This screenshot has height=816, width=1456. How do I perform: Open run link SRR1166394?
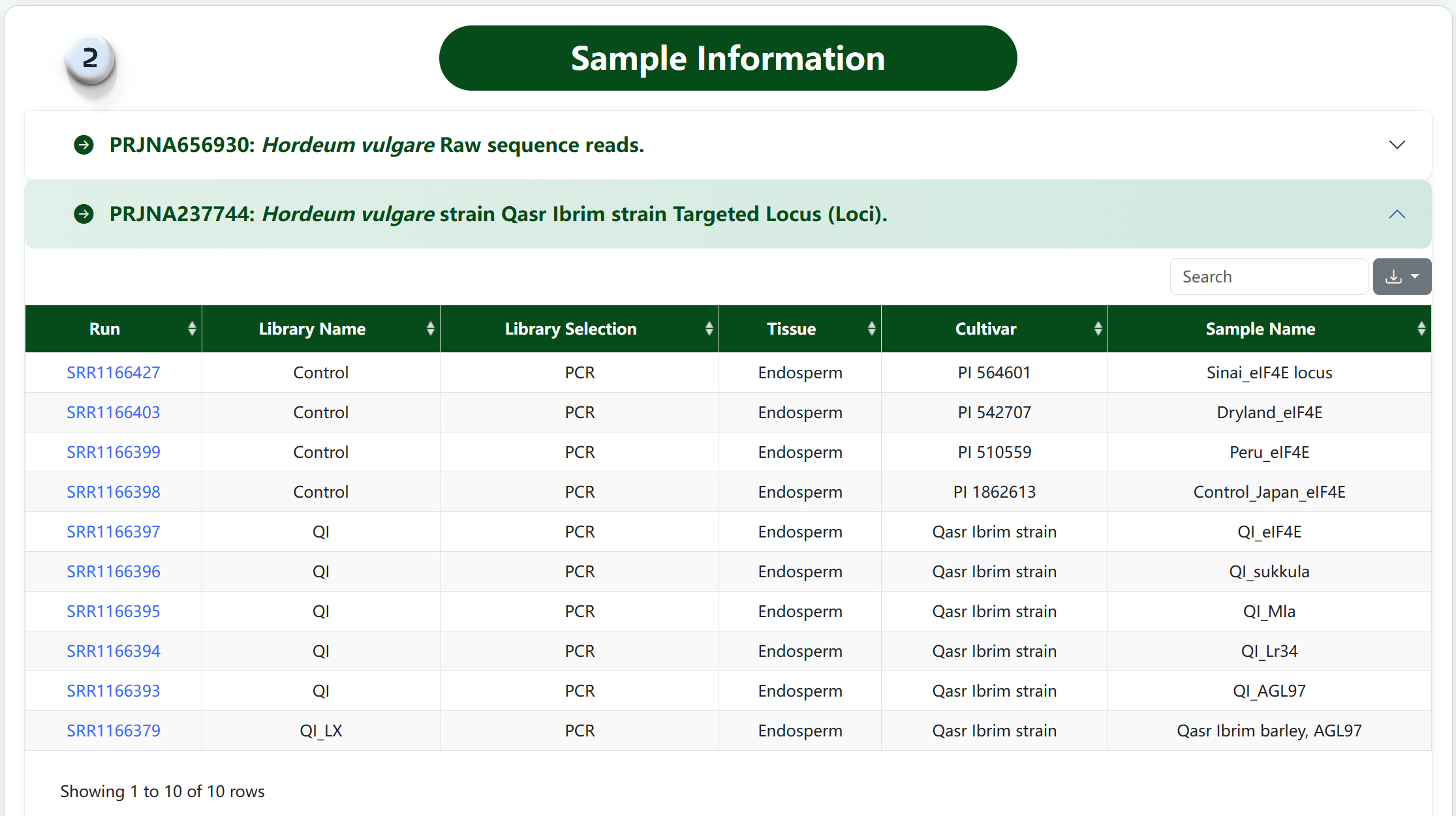pyautogui.click(x=114, y=651)
